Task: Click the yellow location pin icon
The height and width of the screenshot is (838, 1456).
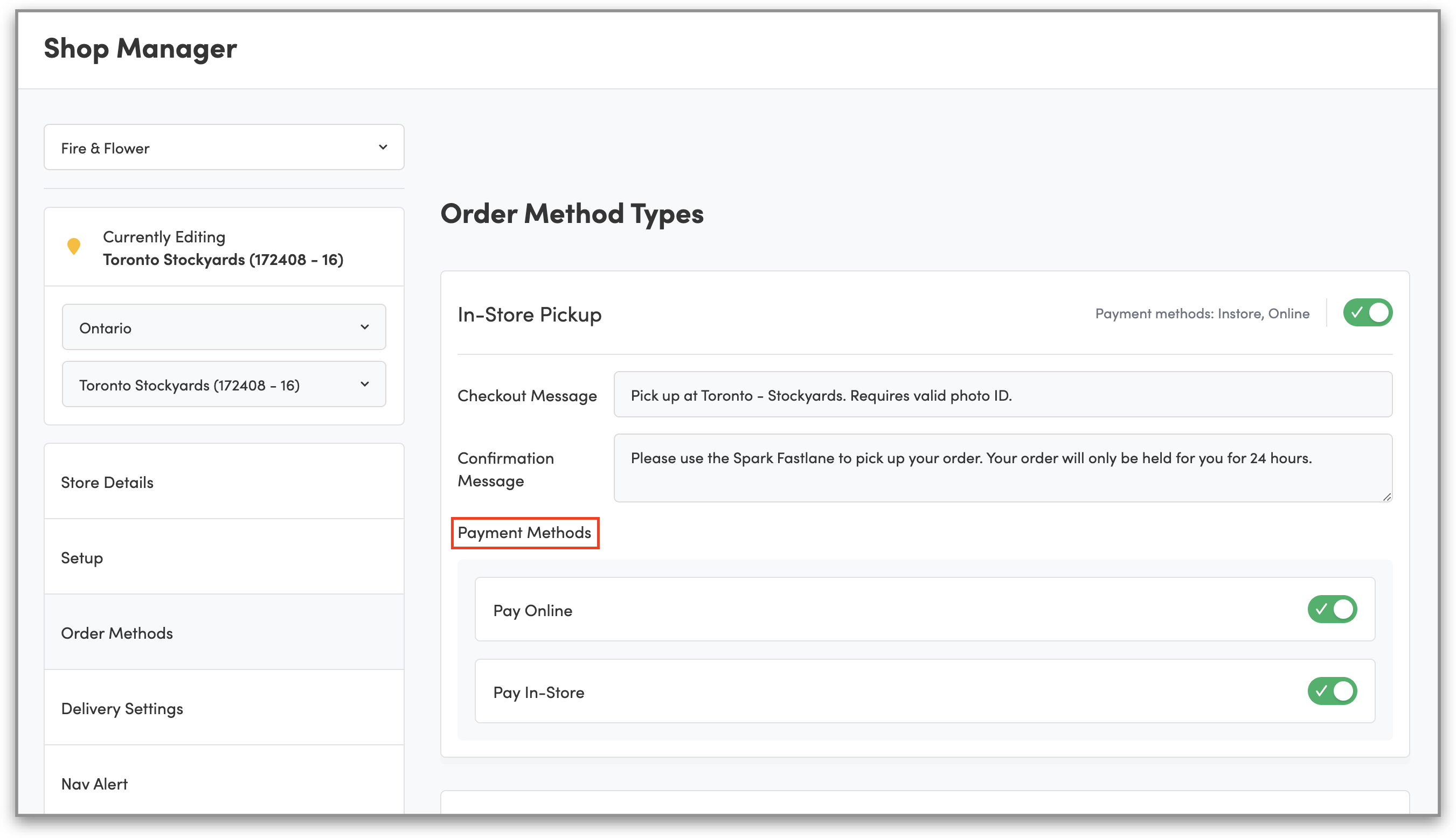Action: click(74, 246)
